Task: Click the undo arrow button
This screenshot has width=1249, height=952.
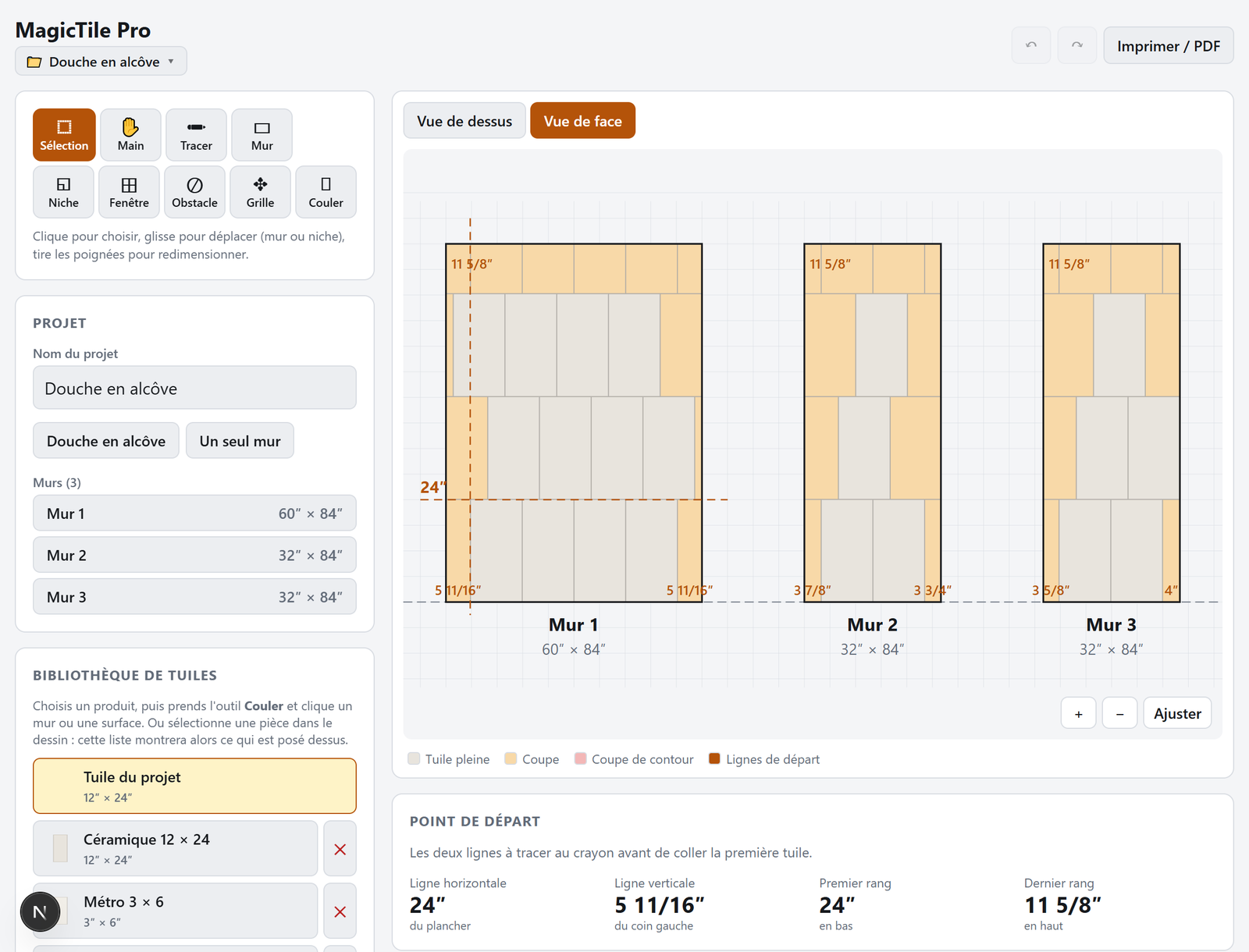Action: [1031, 45]
